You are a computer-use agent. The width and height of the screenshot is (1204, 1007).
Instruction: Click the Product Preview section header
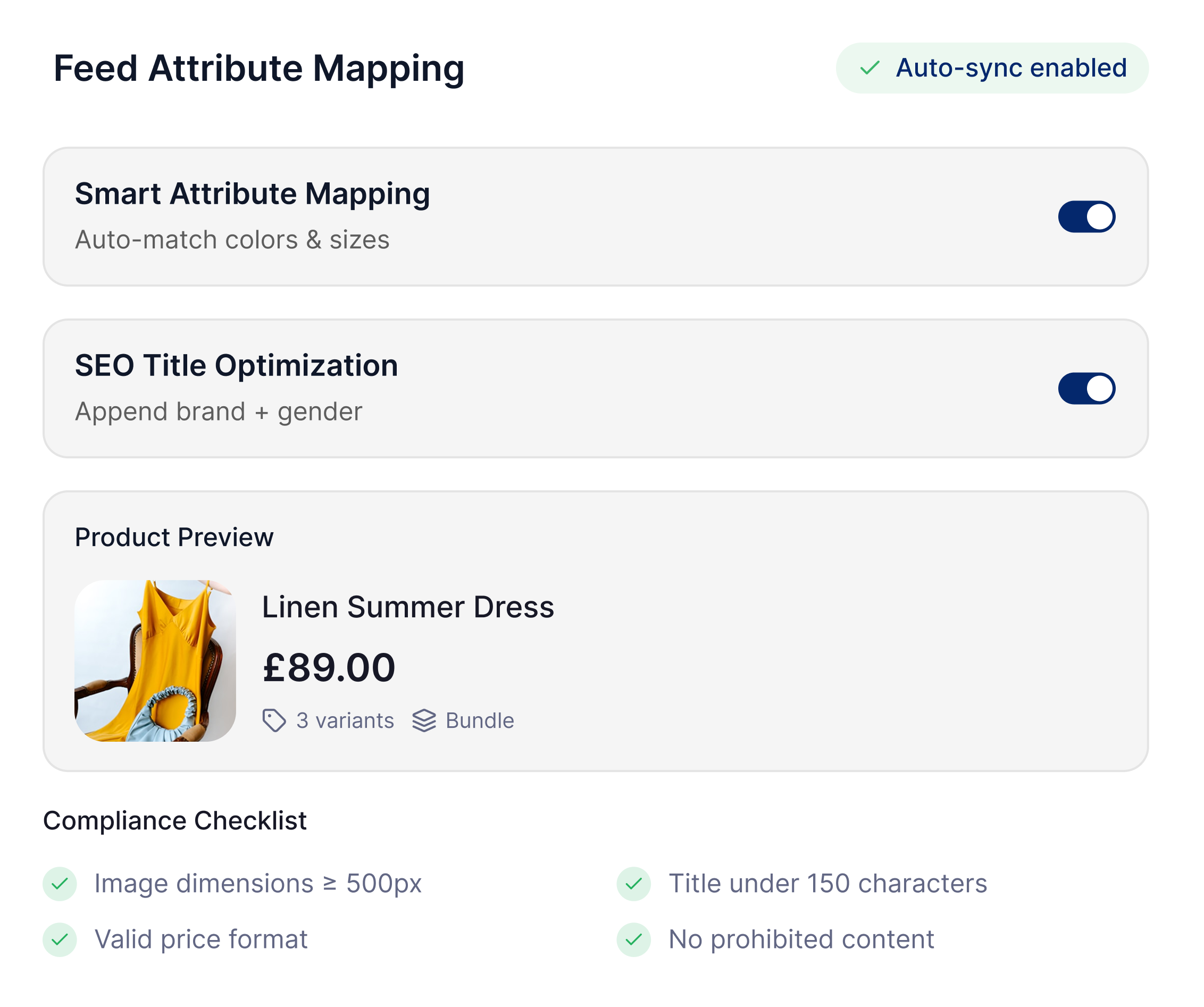tap(174, 538)
